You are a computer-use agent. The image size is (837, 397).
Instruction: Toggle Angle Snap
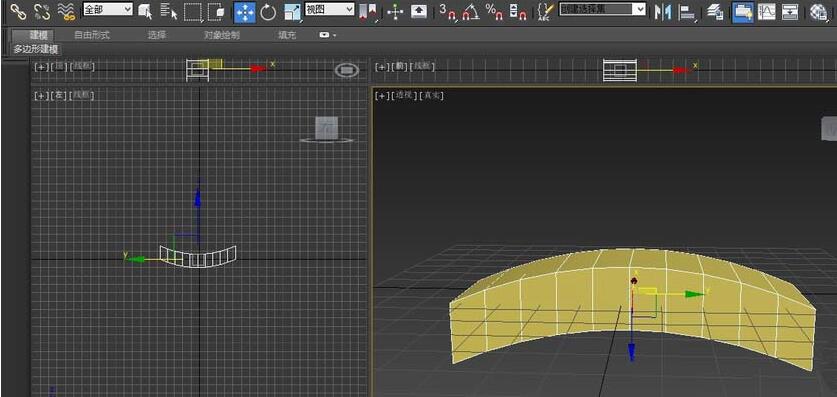coord(471,12)
